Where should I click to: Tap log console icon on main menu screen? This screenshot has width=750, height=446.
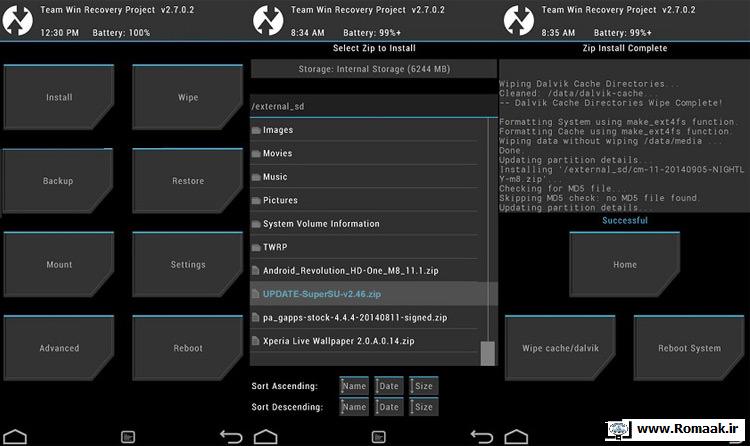coord(128,436)
